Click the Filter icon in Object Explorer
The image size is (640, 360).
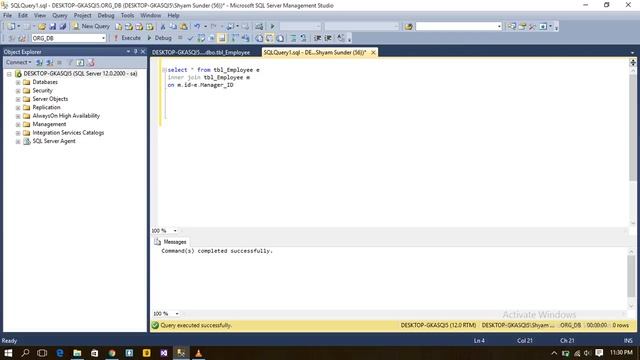click(70, 62)
